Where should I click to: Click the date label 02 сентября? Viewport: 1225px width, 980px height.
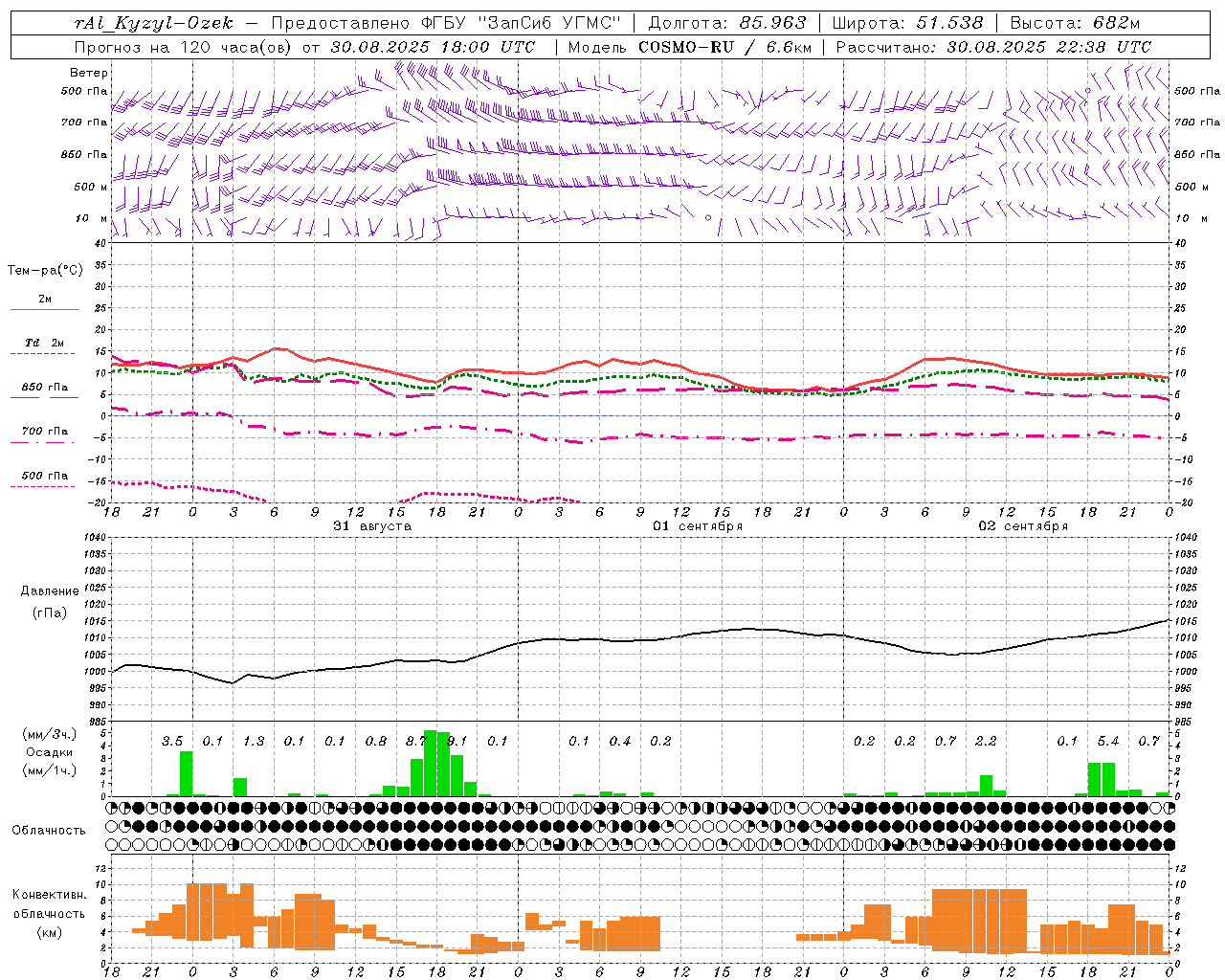1023,526
